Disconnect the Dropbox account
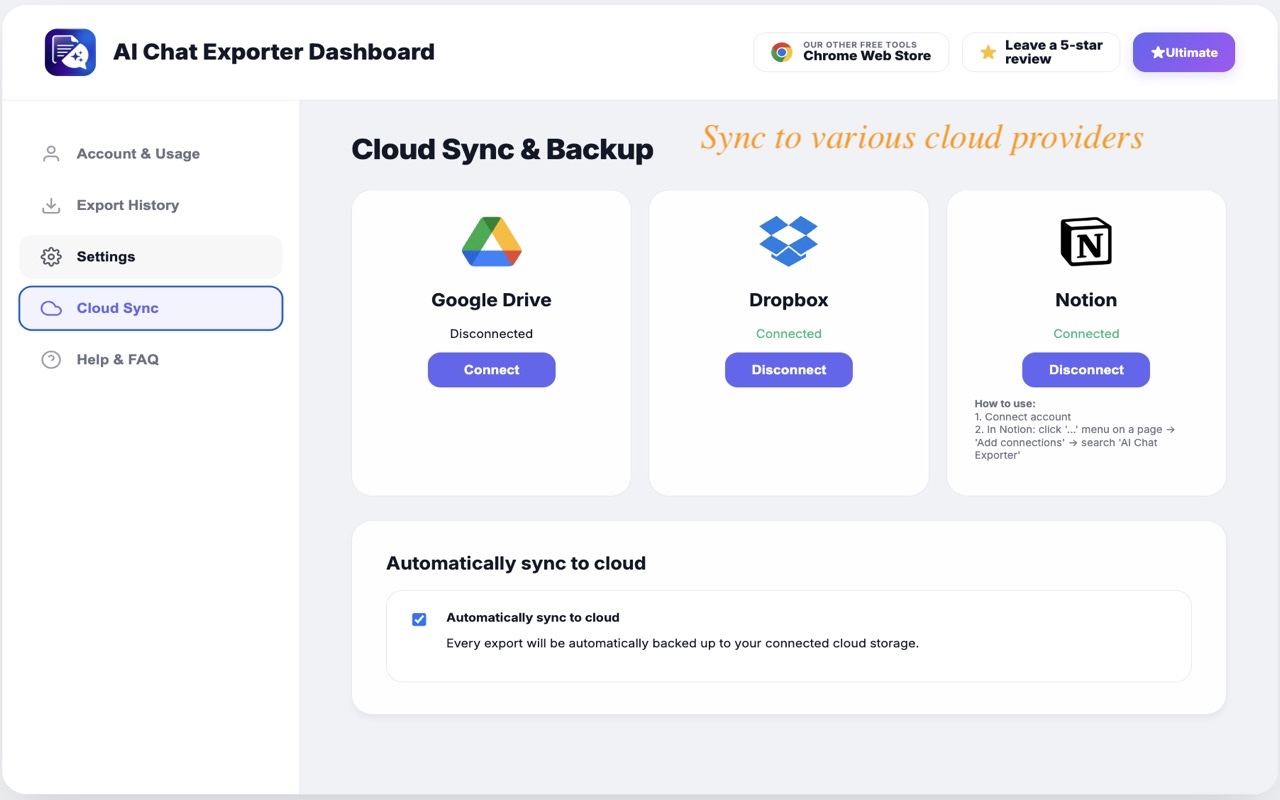The width and height of the screenshot is (1280, 800). pyautogui.click(x=788, y=370)
